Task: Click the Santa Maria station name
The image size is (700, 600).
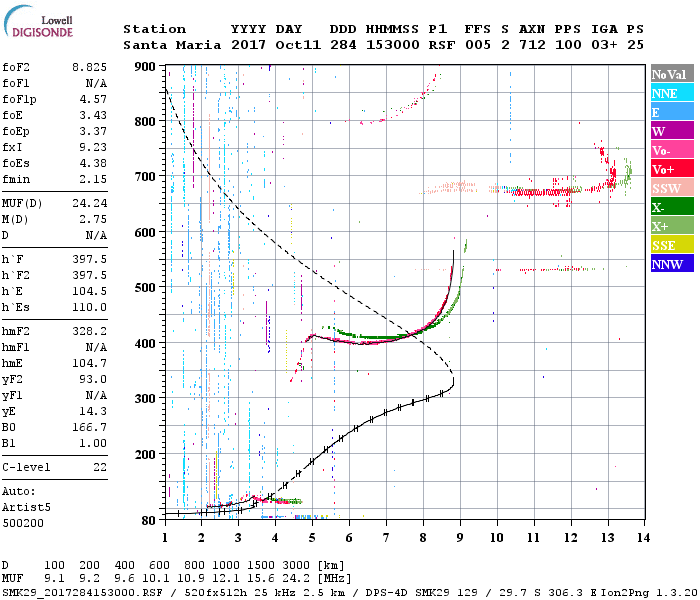Action: pyautogui.click(x=172, y=45)
